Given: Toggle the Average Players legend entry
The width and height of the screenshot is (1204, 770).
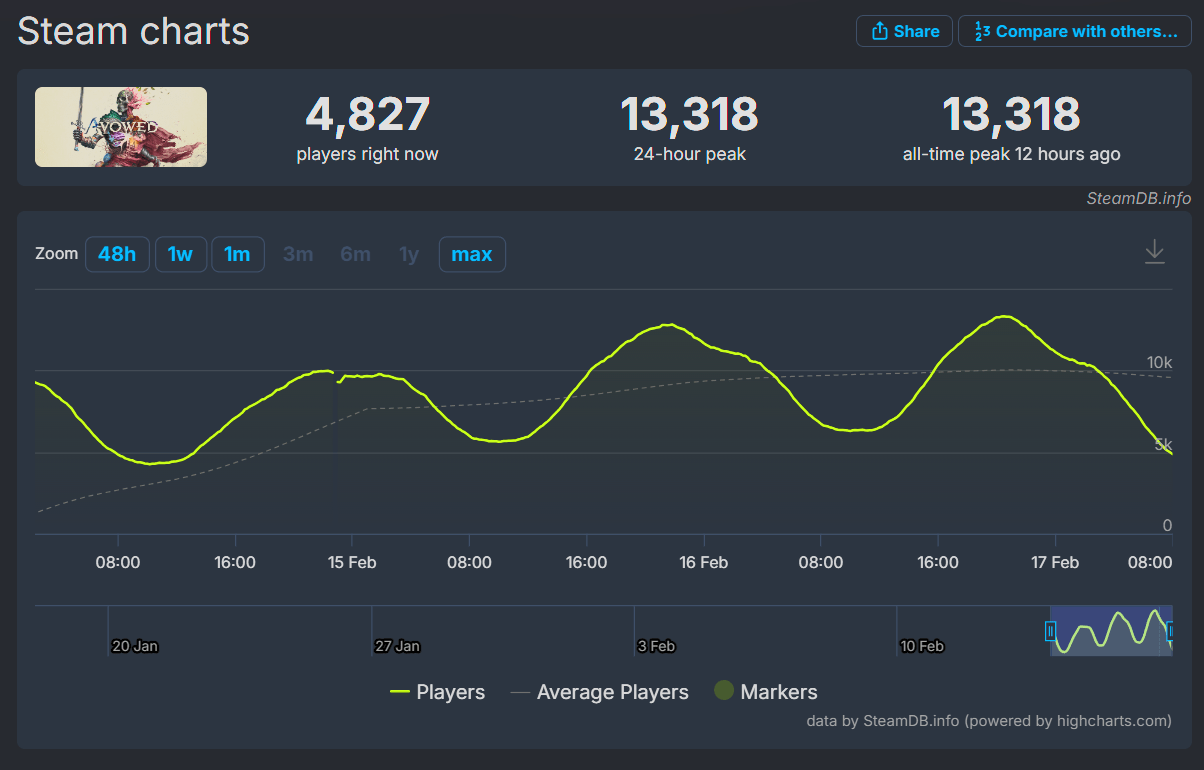Looking at the screenshot, I should pyautogui.click(x=600, y=692).
